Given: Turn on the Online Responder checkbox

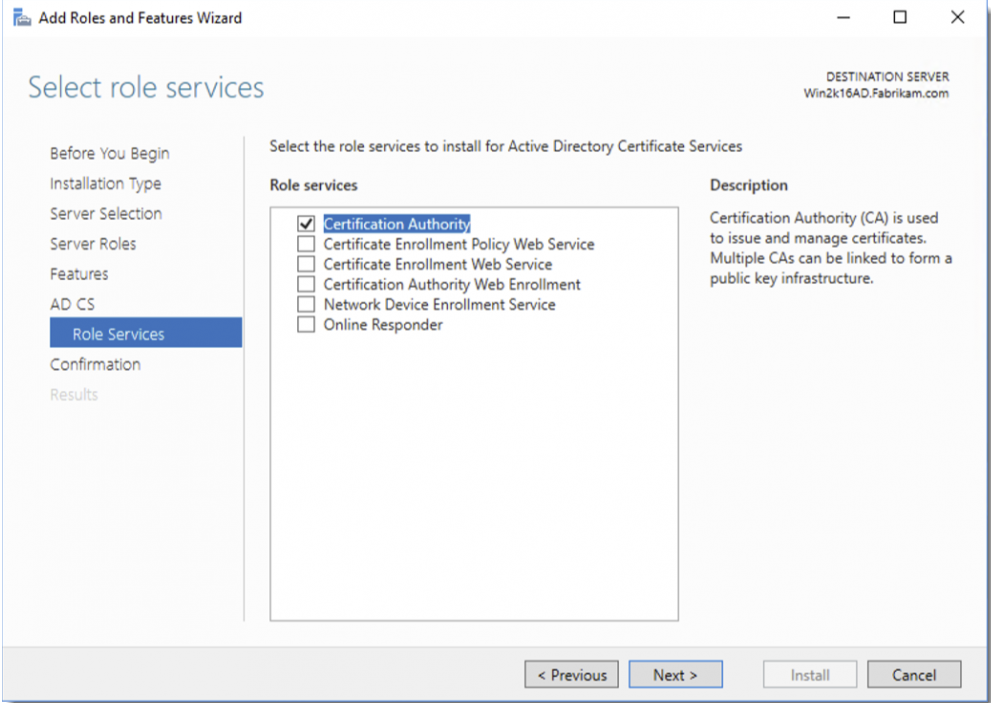Looking at the screenshot, I should coord(306,325).
